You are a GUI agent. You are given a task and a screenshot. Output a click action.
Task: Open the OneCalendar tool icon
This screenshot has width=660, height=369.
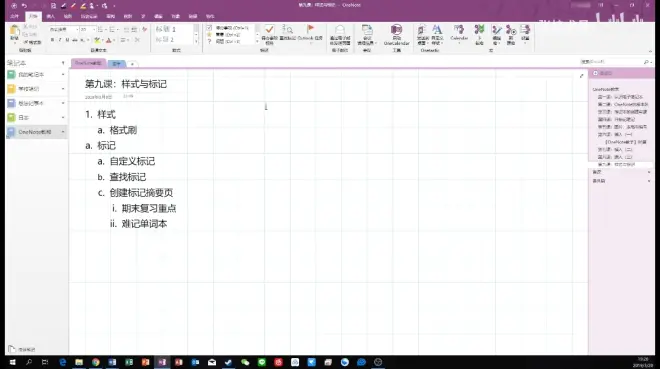(x=396, y=29)
